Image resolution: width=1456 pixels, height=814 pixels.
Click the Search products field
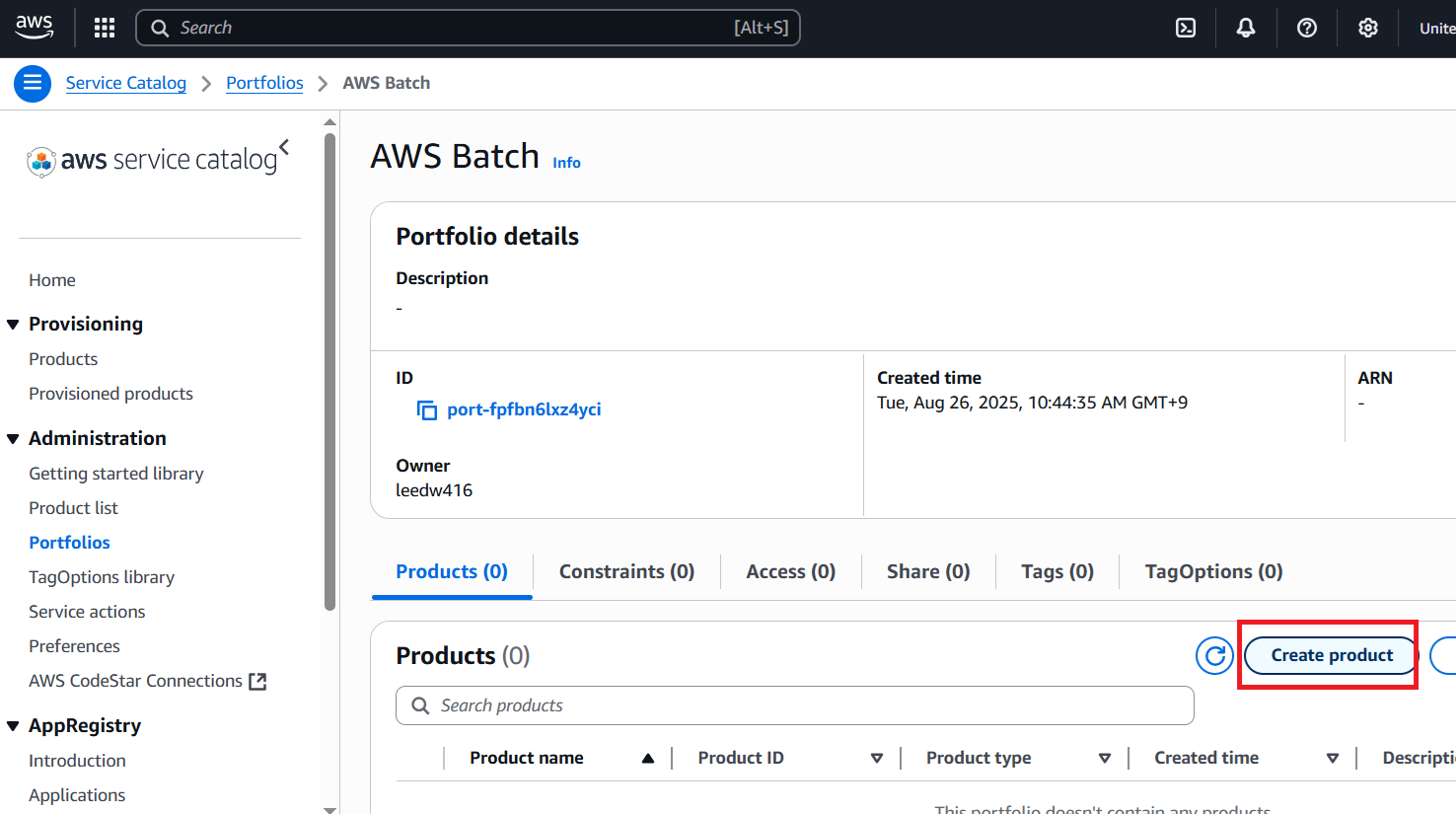(x=794, y=705)
